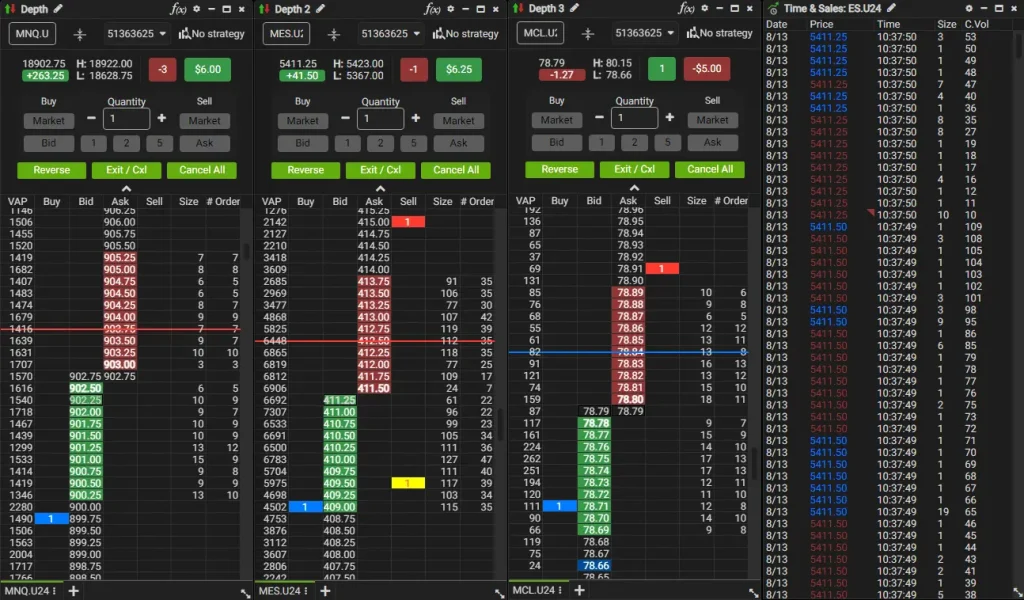This screenshot has width=1024, height=600.
Task: Click center-price icon beside MCL symbol
Action: click(x=590, y=33)
